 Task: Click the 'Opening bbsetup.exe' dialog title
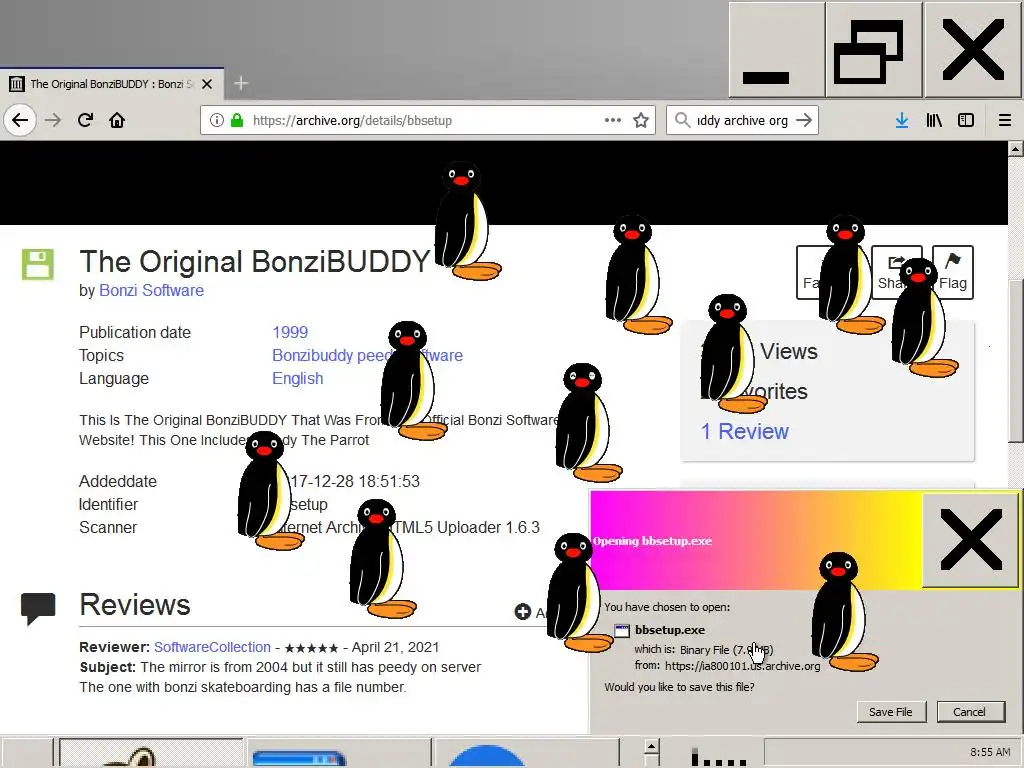[x=652, y=541]
